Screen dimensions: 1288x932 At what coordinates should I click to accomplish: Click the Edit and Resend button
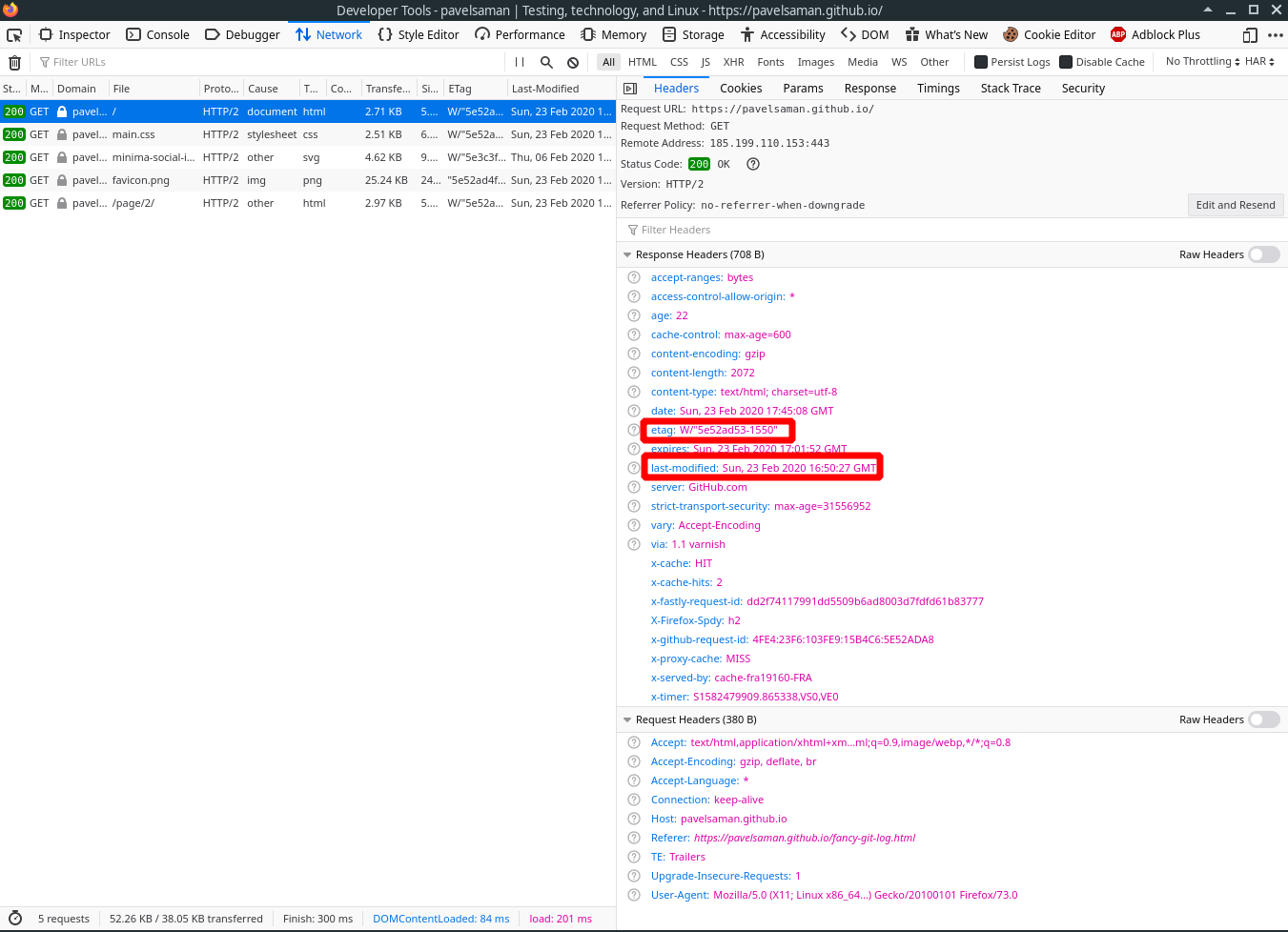1236,205
